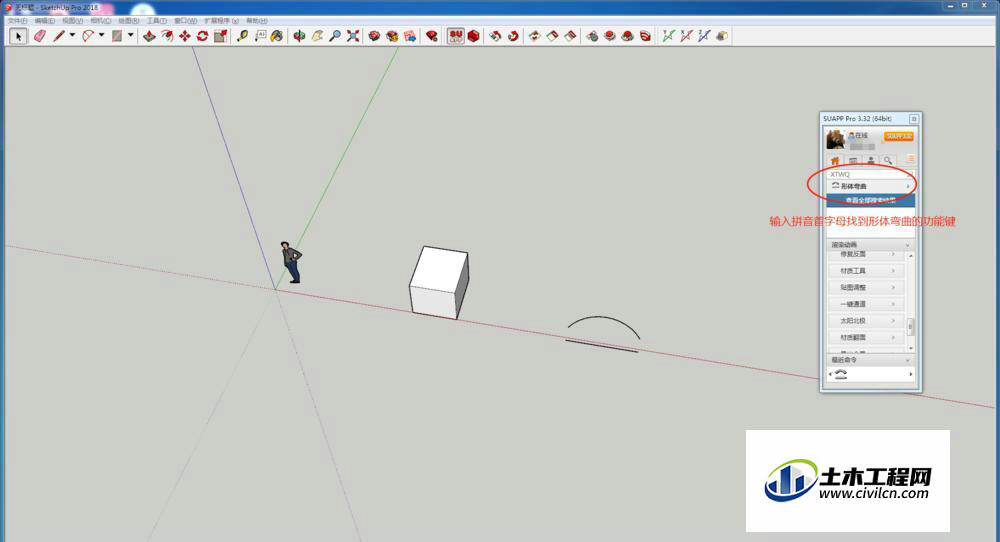Screen dimensions: 1000x542
Task: Open the shape tool dropdown arrow
Action: pos(131,36)
